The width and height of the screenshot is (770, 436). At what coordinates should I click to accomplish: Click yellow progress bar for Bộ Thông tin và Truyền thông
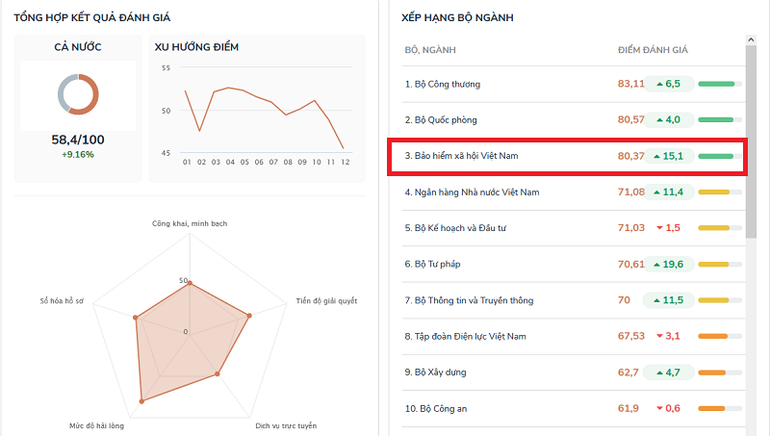717,300
